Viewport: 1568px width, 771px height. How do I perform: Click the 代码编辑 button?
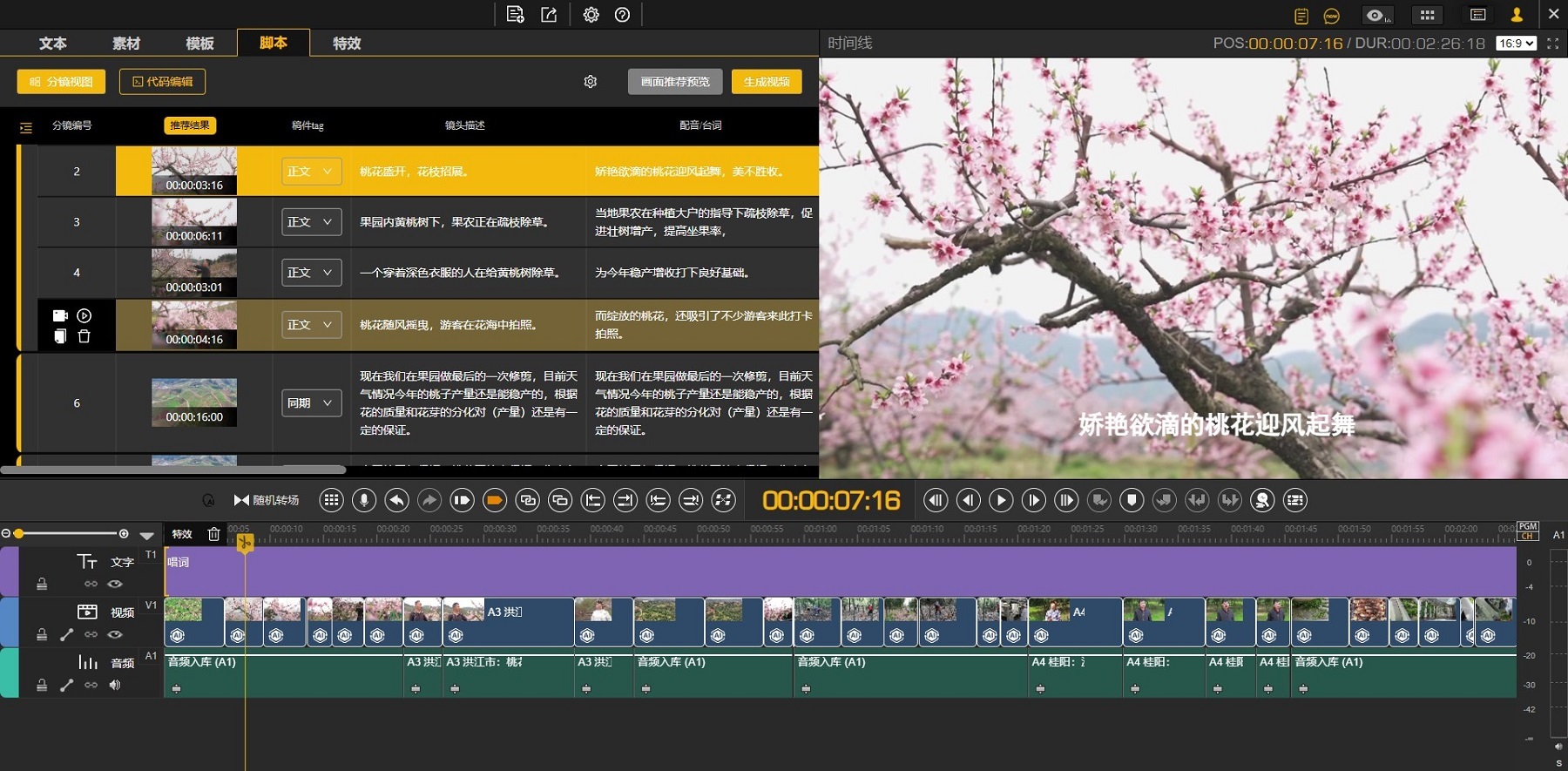[162, 81]
